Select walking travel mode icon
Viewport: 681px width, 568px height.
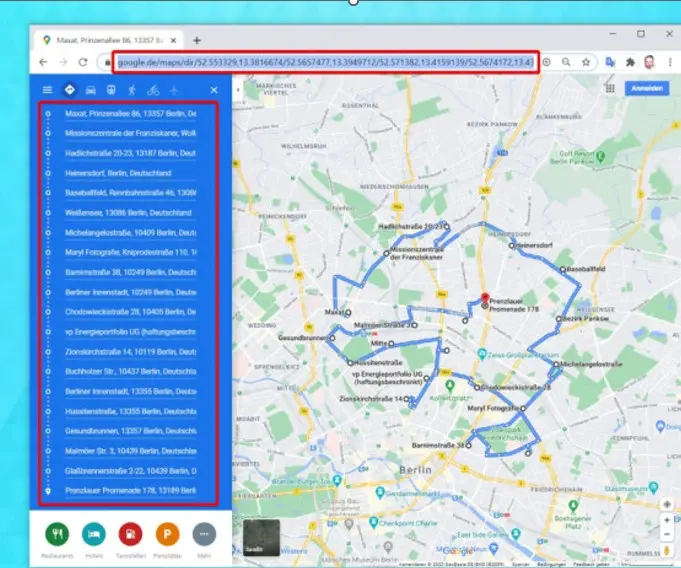(x=132, y=90)
